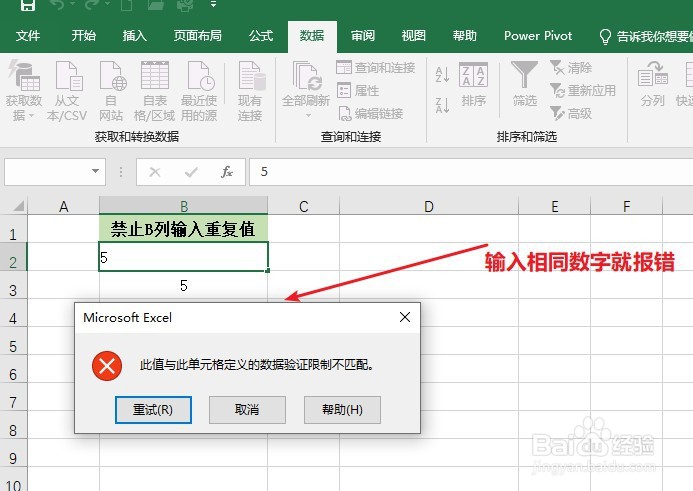
Task: Click the Select All corner triangle
Action: pyautogui.click(x=18, y=206)
